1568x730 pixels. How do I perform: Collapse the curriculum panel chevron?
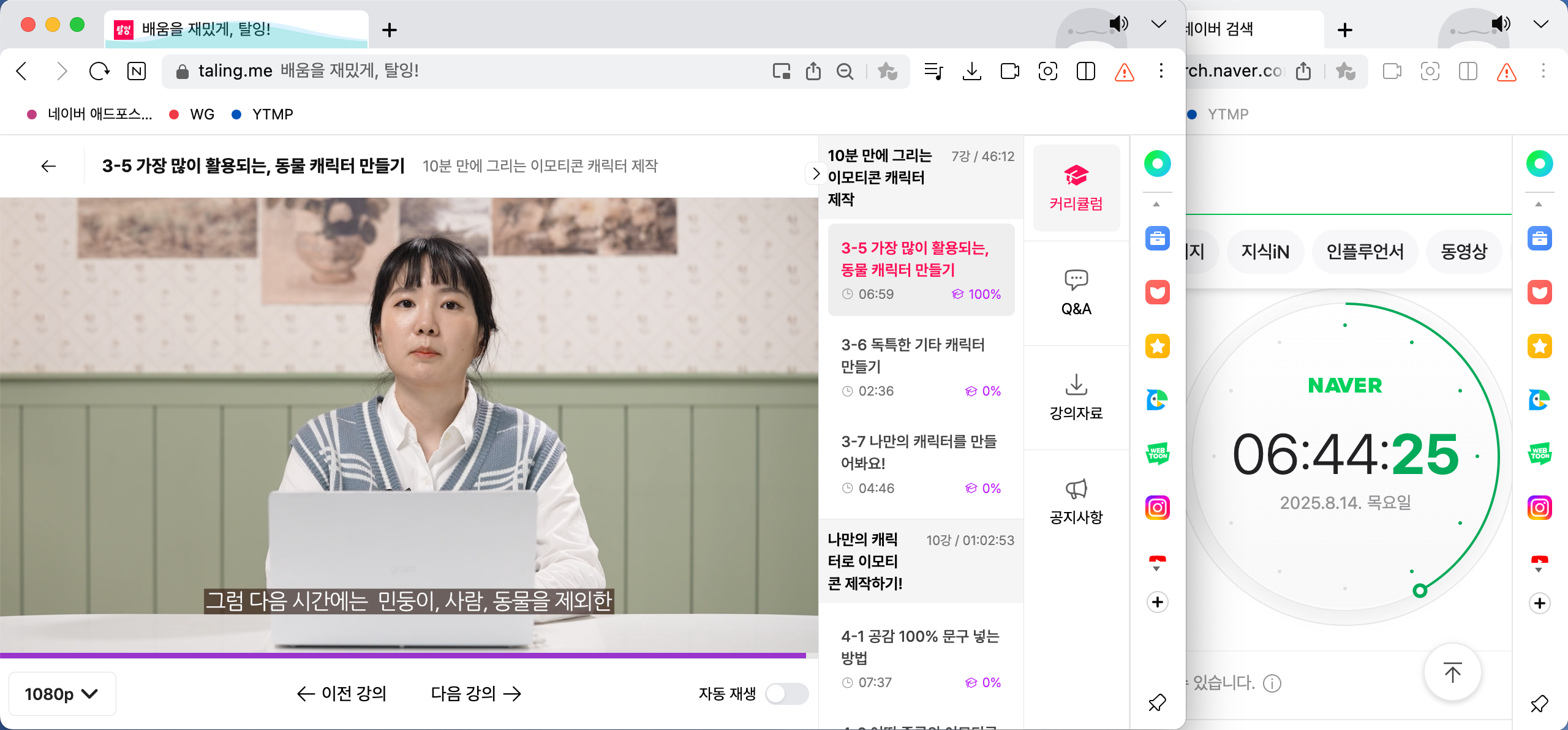point(815,174)
